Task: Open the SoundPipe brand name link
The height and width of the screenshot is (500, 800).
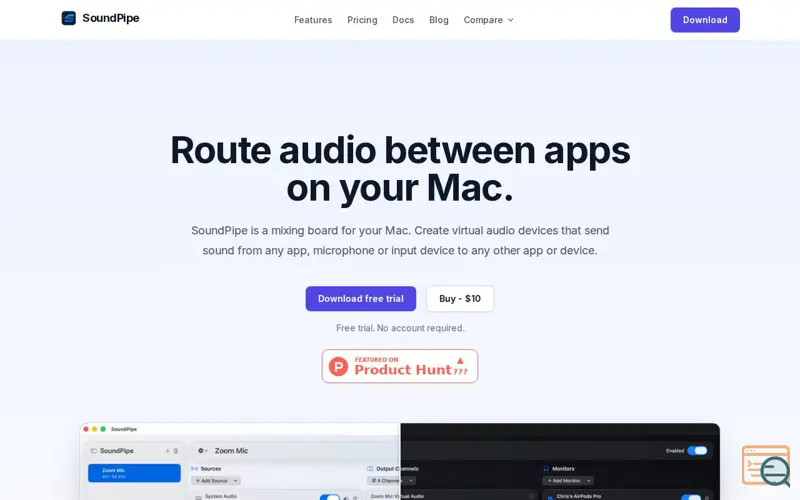Action: pyautogui.click(x=111, y=18)
